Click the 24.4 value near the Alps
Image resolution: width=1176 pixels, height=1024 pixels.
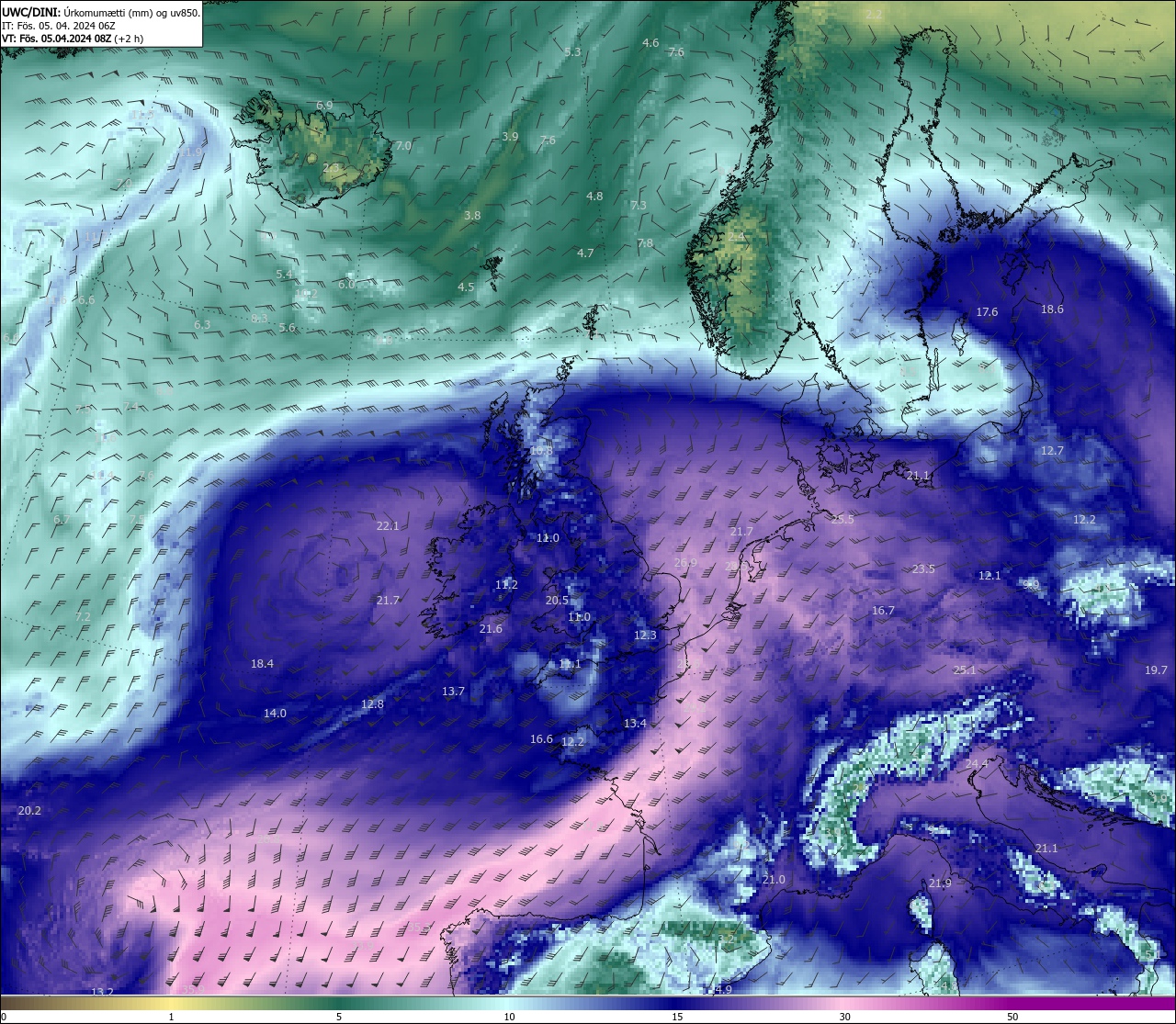click(977, 764)
